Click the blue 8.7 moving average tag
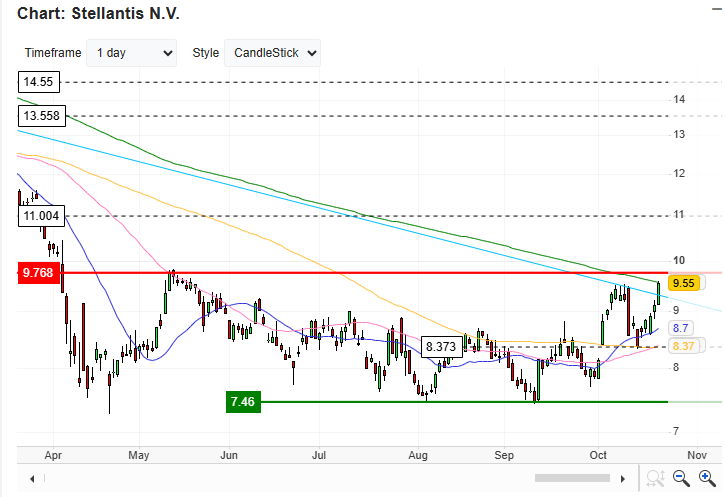 click(681, 328)
